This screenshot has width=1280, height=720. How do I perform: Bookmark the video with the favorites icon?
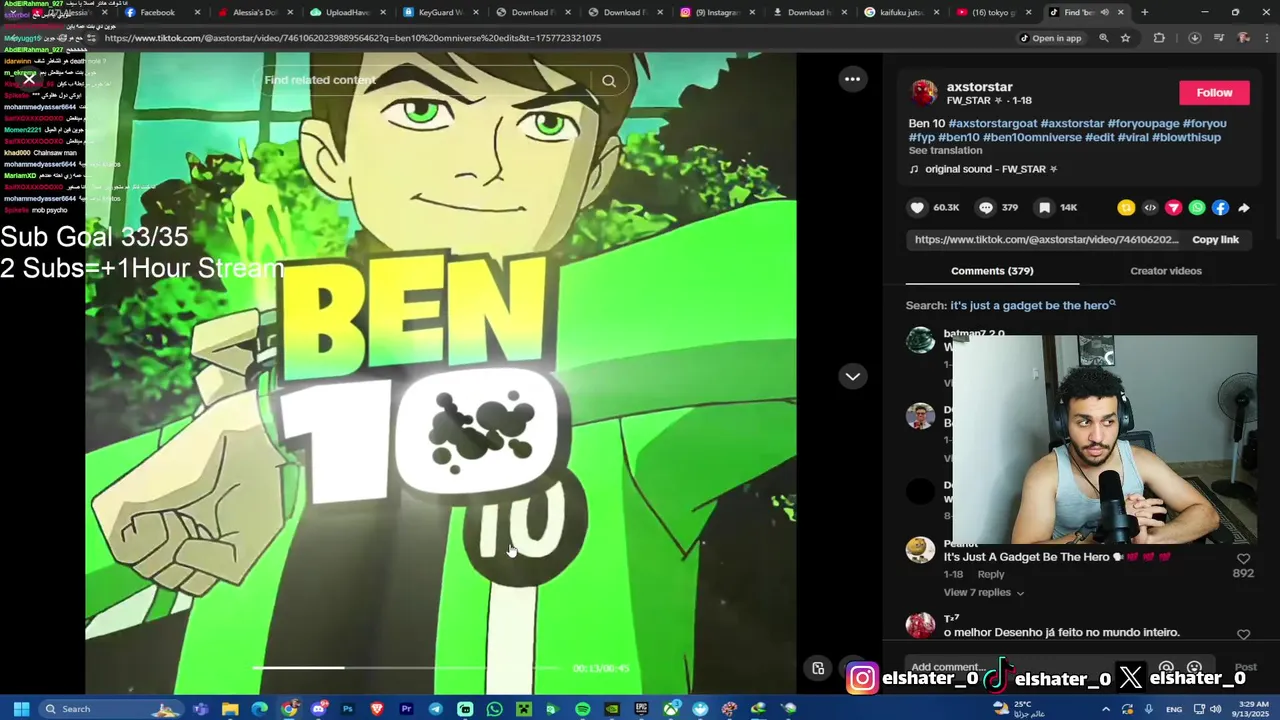1044,208
